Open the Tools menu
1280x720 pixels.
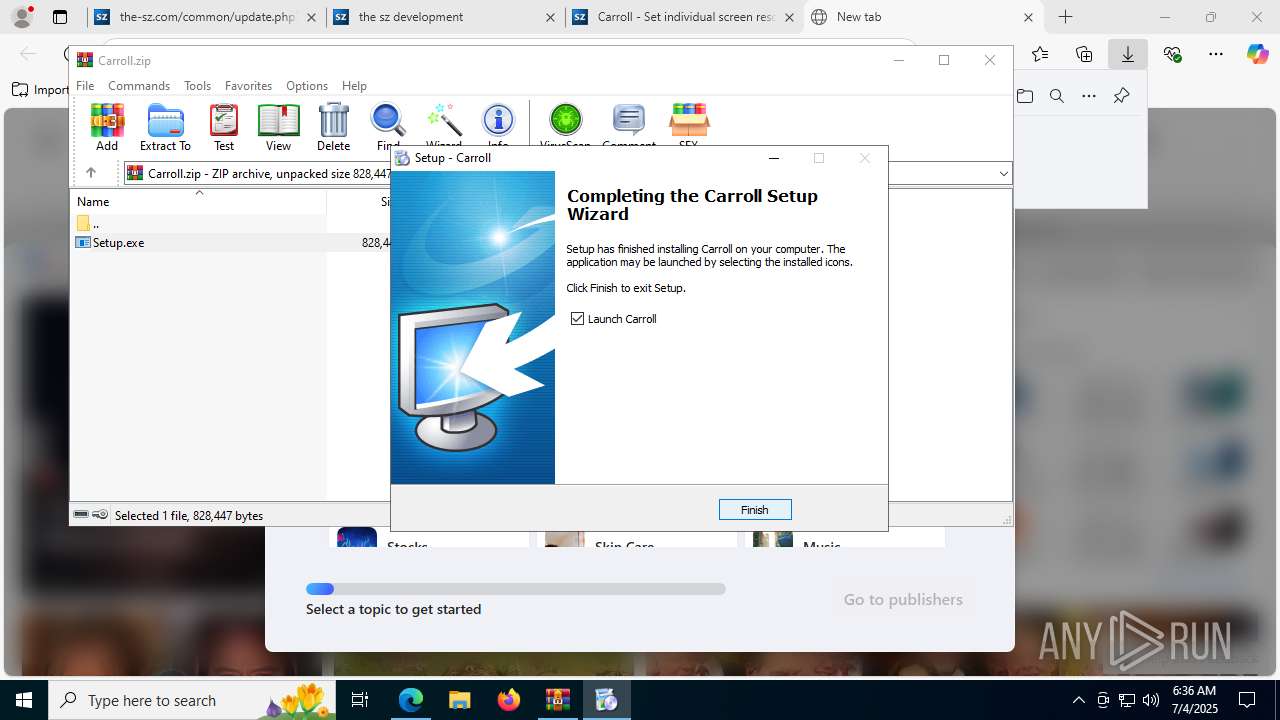click(x=197, y=86)
